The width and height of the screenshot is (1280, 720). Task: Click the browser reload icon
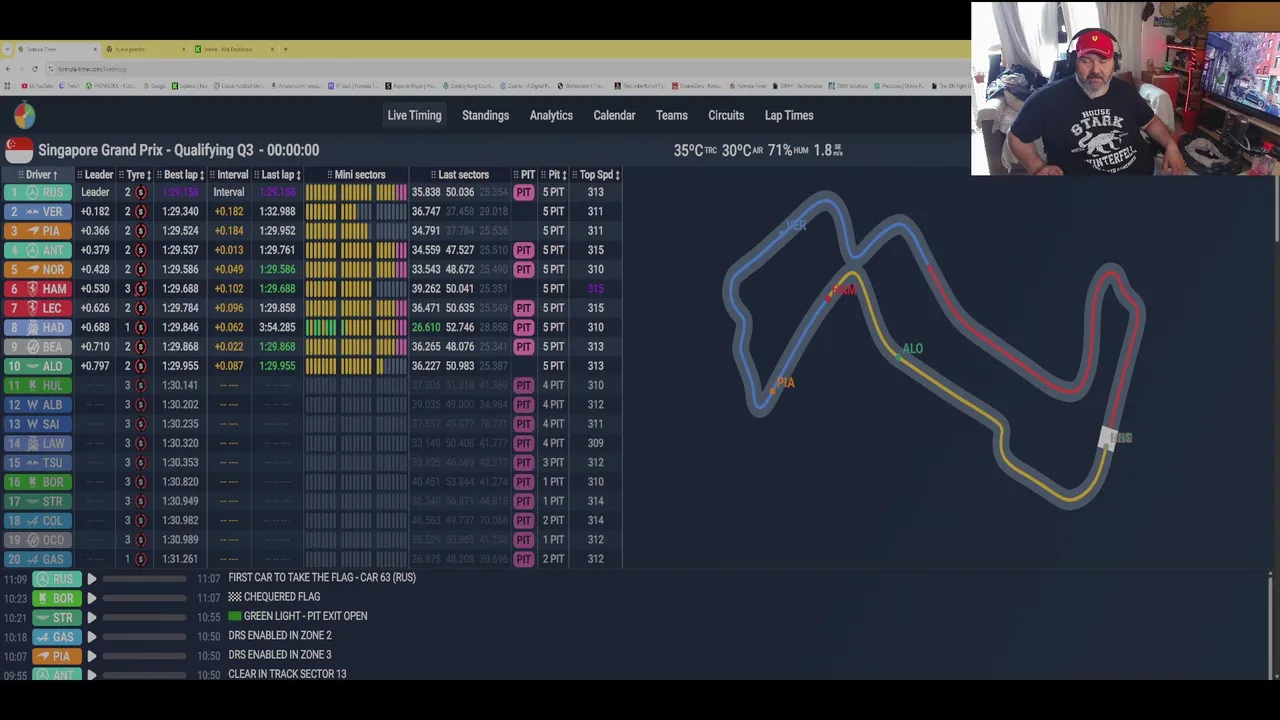pyautogui.click(x=34, y=69)
